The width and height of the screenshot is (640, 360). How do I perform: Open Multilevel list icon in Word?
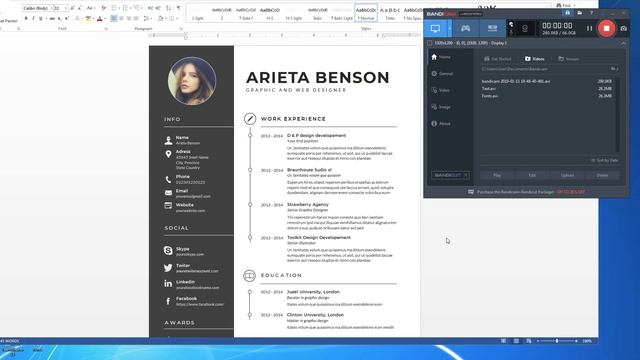tap(137, 8)
